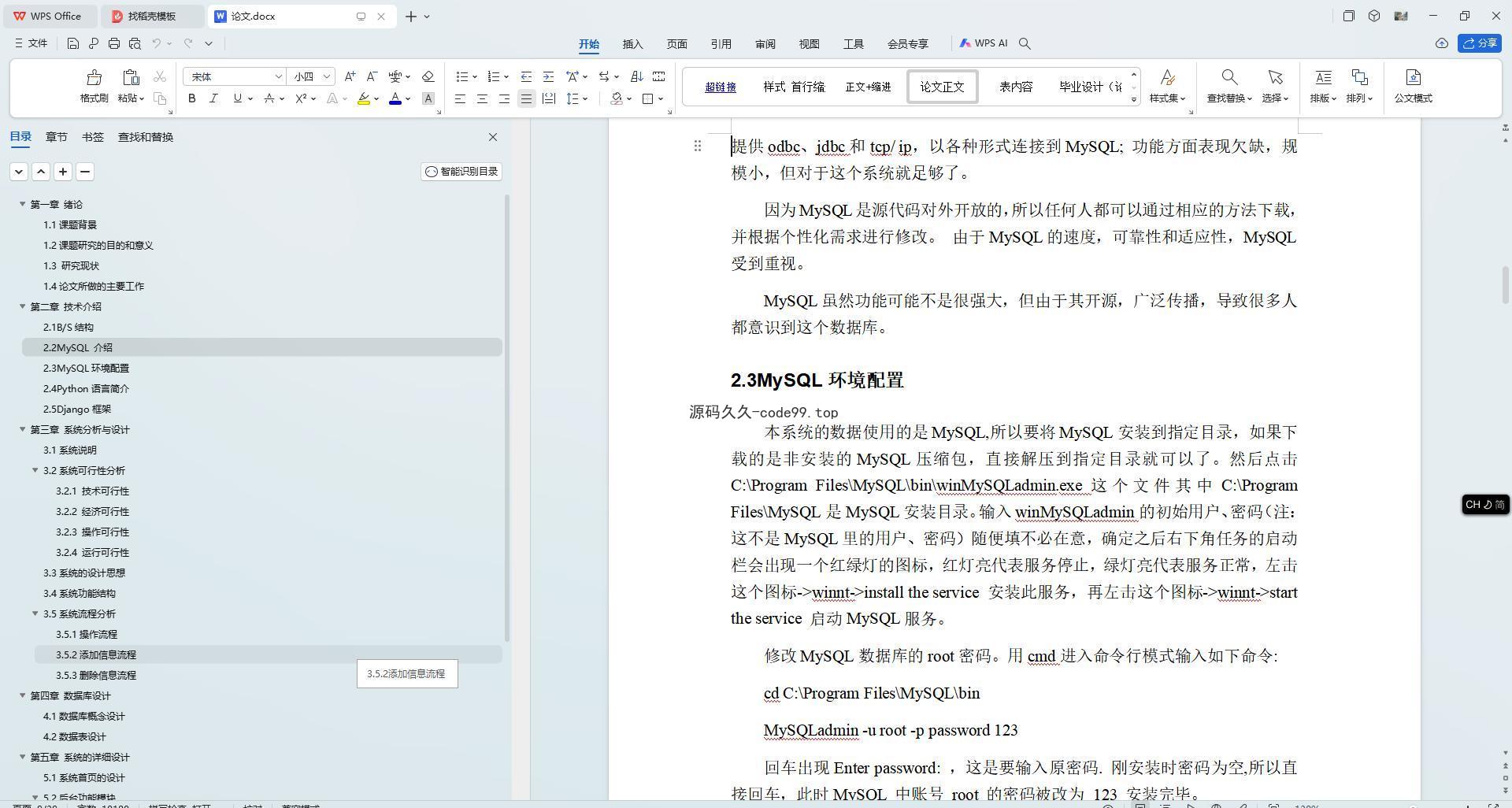Click the Cut scissors icon

pyautogui.click(x=160, y=76)
